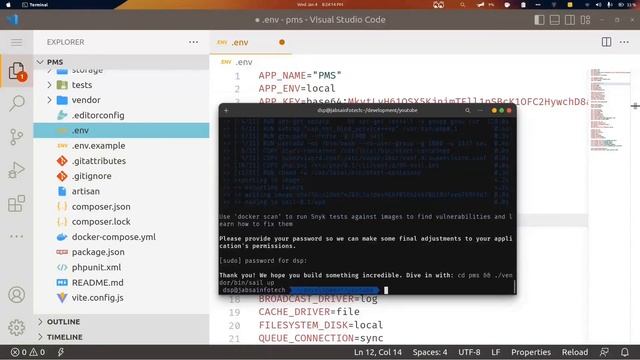
Task: Toggle secondary side bar layout icon
Action: pos(570,20)
